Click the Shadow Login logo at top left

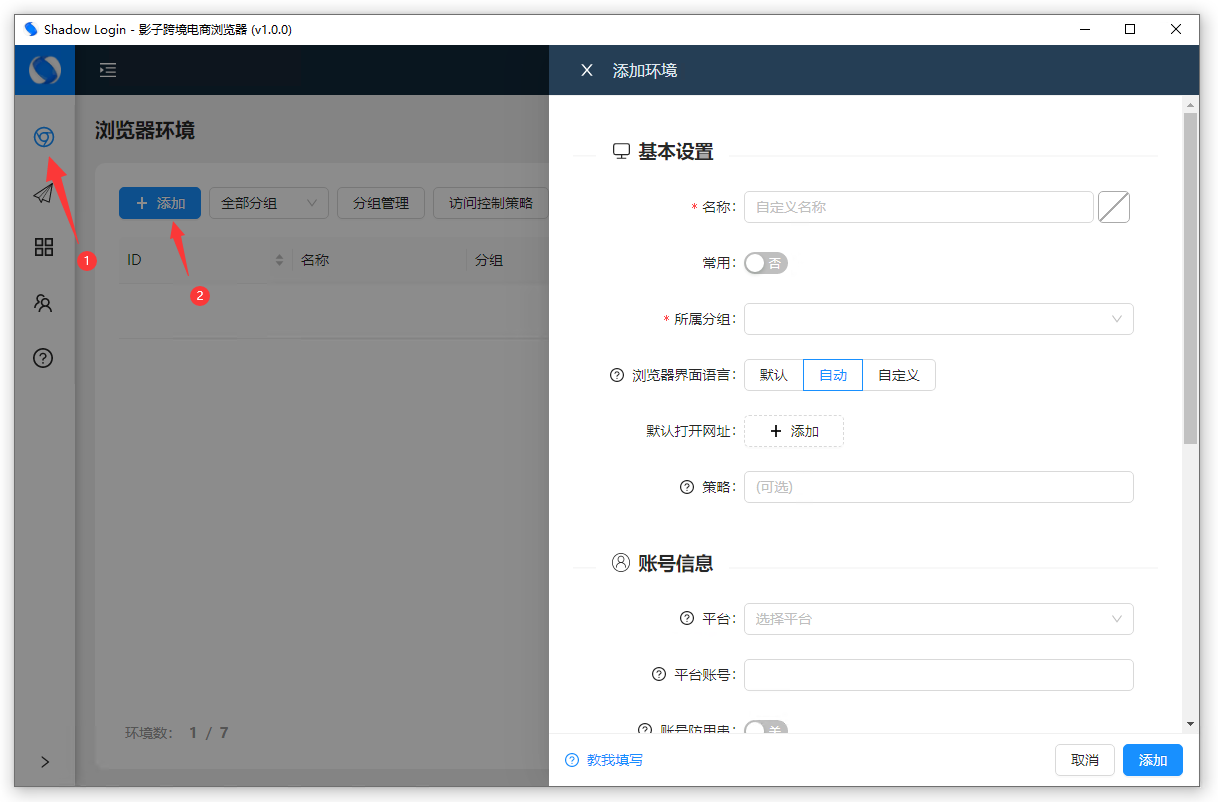click(x=44, y=70)
